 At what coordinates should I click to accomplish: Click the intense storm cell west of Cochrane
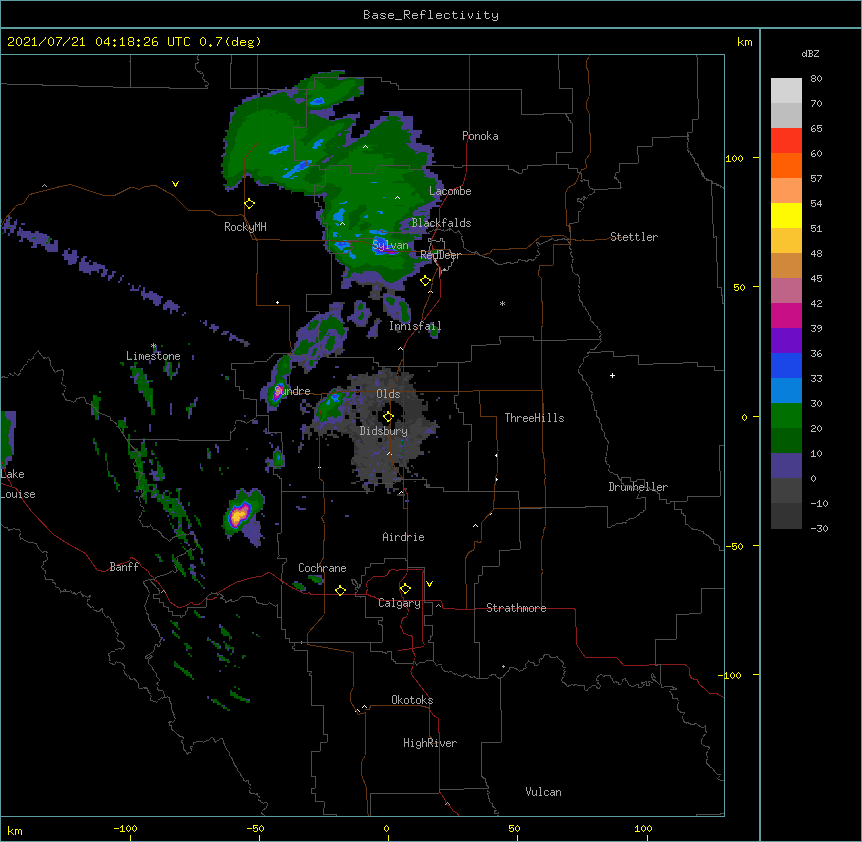240,515
